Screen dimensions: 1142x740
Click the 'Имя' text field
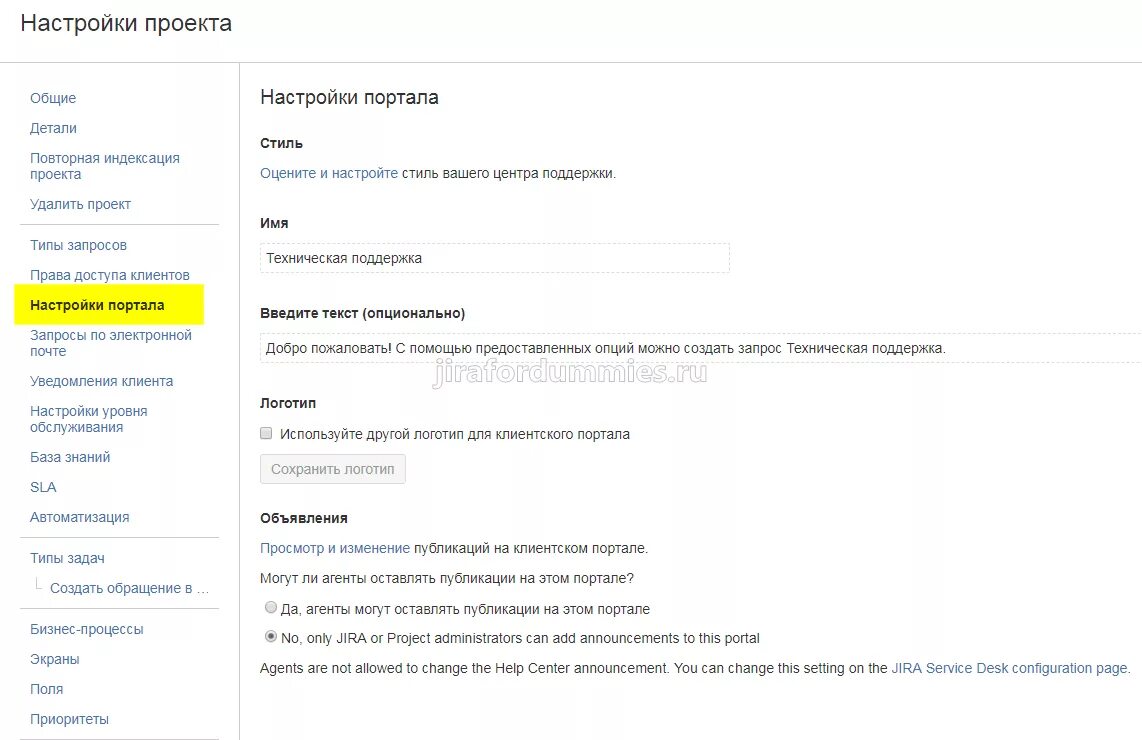click(x=494, y=258)
